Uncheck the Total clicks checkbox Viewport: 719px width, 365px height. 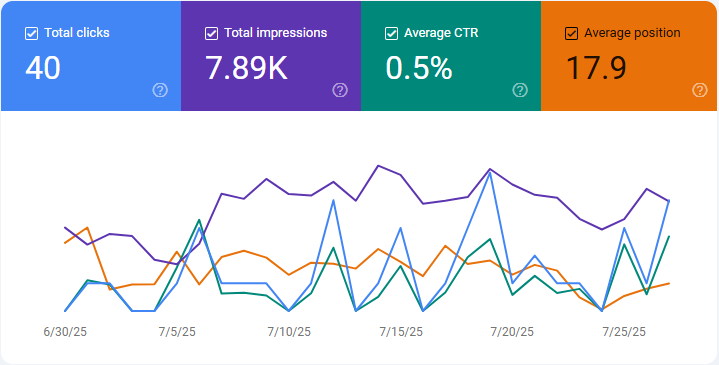(x=31, y=33)
